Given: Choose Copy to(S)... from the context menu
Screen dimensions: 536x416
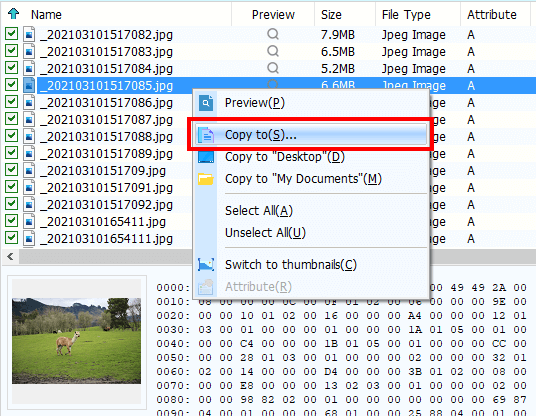Looking at the screenshot, I should [x=311, y=135].
